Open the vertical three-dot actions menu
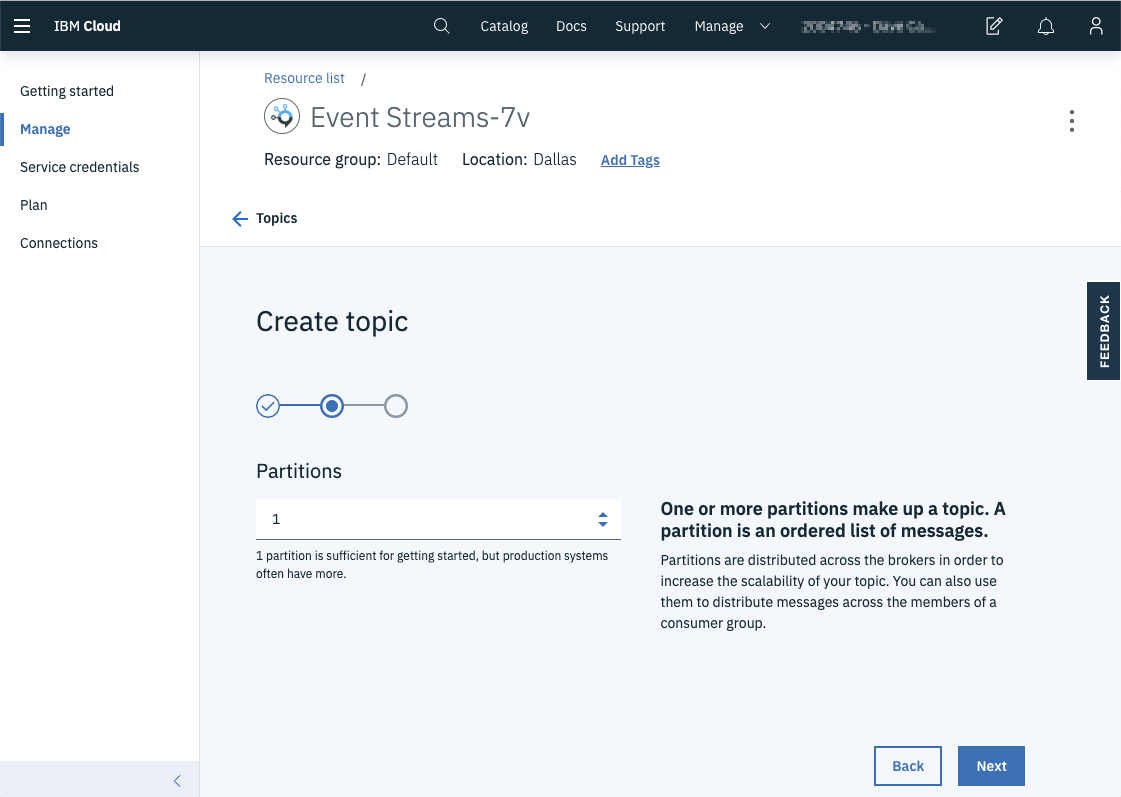This screenshot has height=797, width=1121. point(1072,121)
